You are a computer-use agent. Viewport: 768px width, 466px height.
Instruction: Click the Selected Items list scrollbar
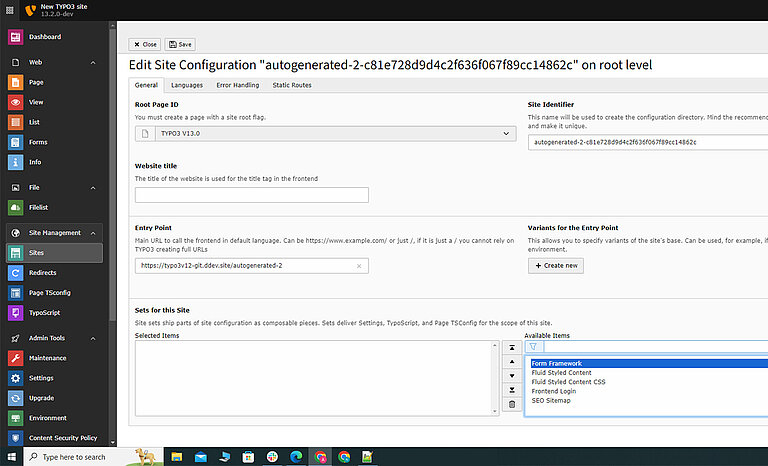(x=495, y=379)
